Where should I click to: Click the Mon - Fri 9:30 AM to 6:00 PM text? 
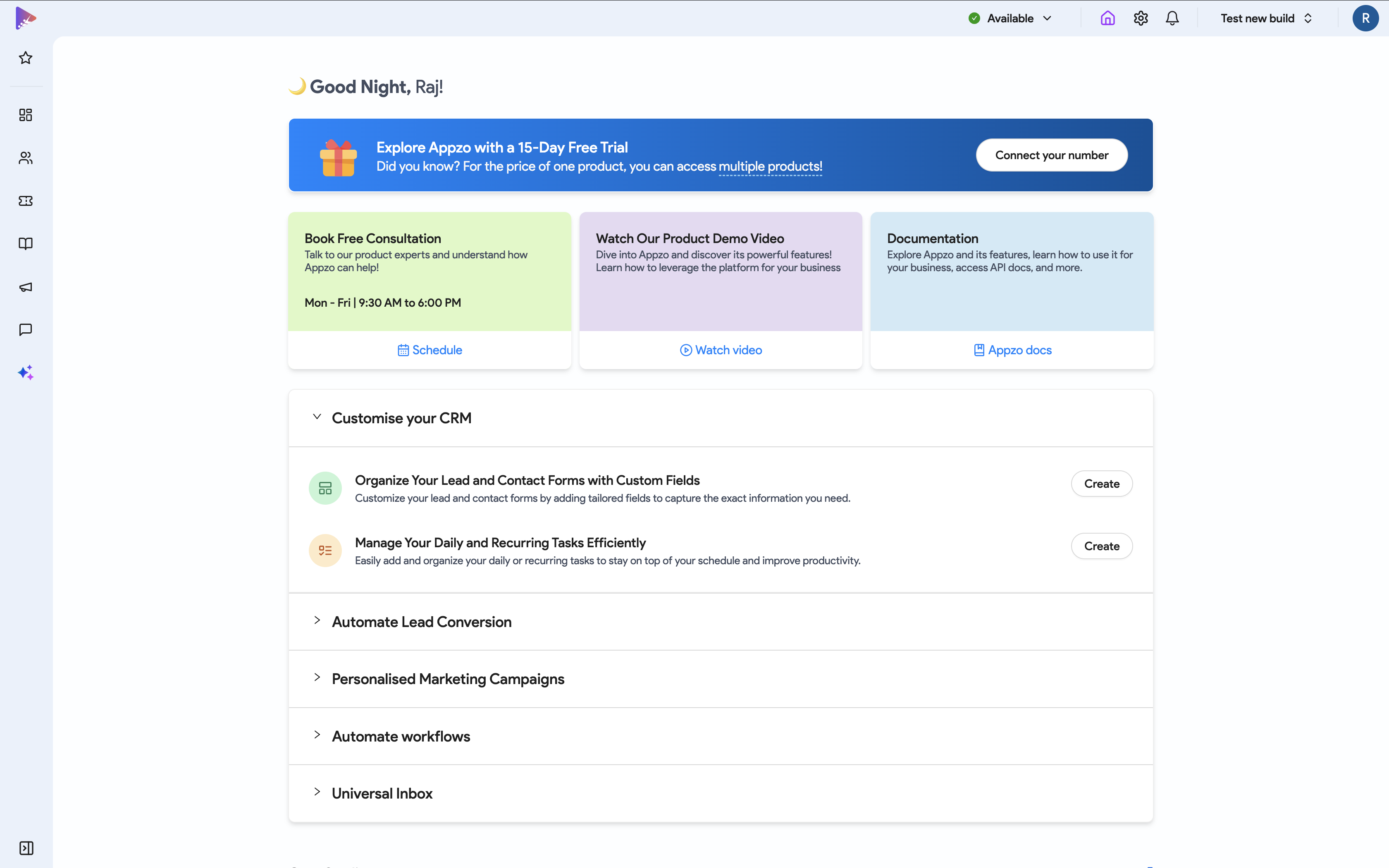pyautogui.click(x=382, y=303)
